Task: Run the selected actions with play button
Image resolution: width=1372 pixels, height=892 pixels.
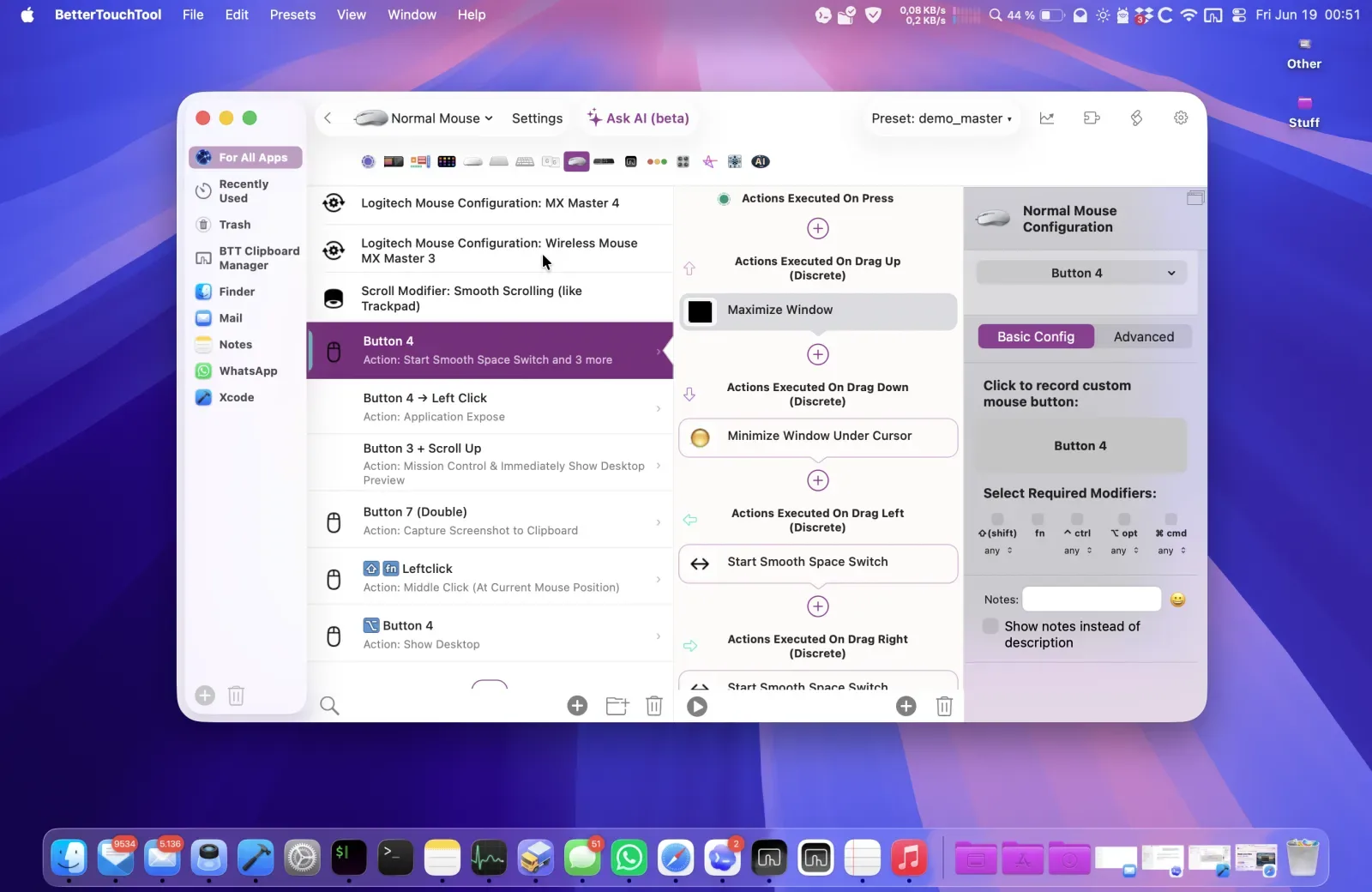Action: (697, 706)
